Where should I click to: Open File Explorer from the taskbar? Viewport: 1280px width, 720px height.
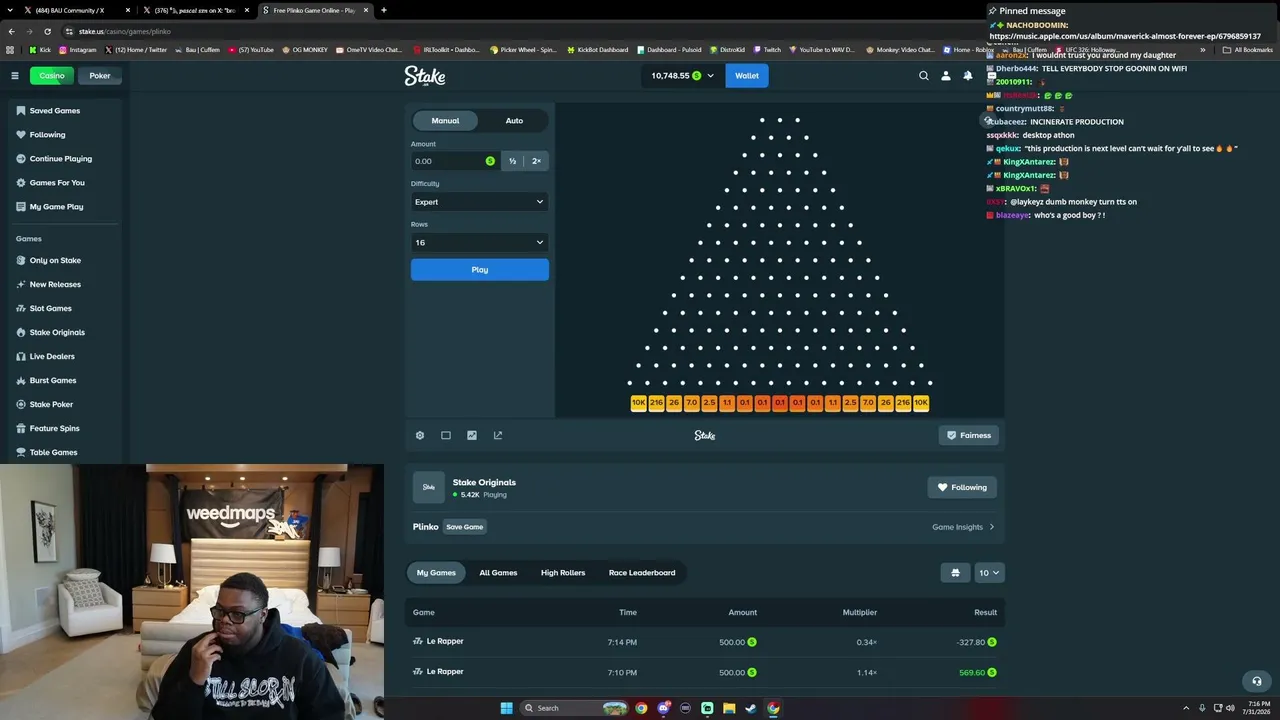click(x=729, y=708)
